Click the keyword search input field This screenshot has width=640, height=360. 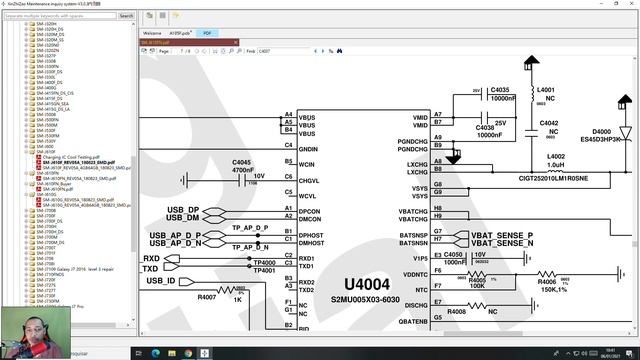click(x=60, y=16)
